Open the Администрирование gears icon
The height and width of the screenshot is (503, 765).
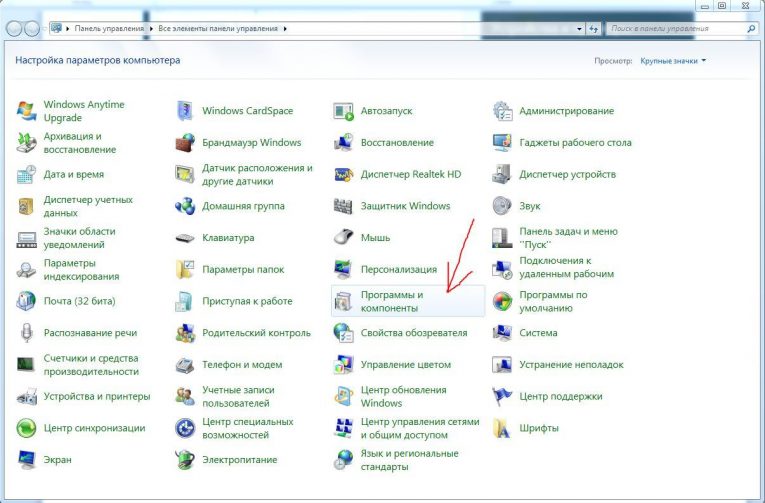[x=502, y=111]
